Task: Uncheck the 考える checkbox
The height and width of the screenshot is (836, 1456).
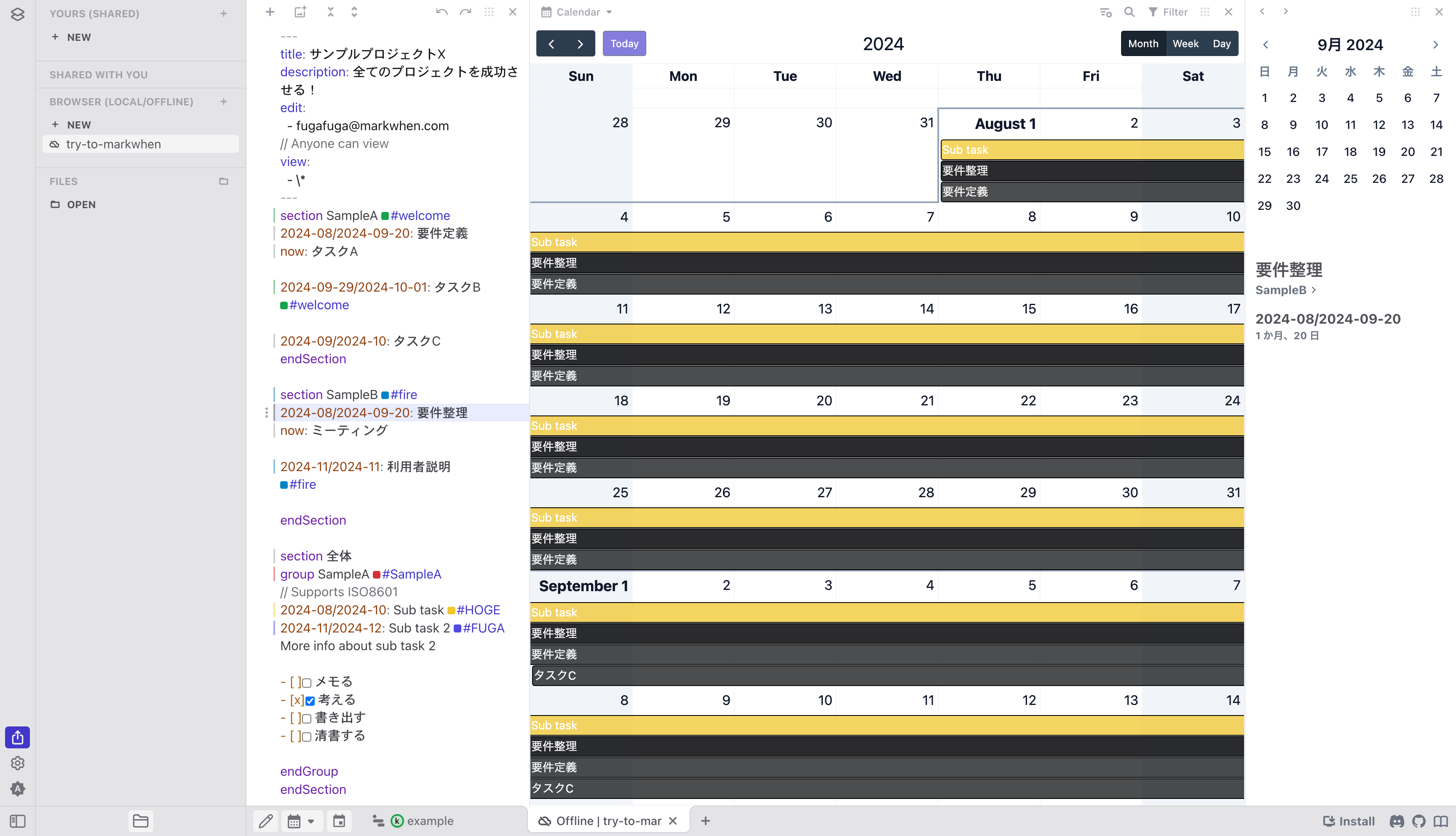Action: (x=310, y=700)
